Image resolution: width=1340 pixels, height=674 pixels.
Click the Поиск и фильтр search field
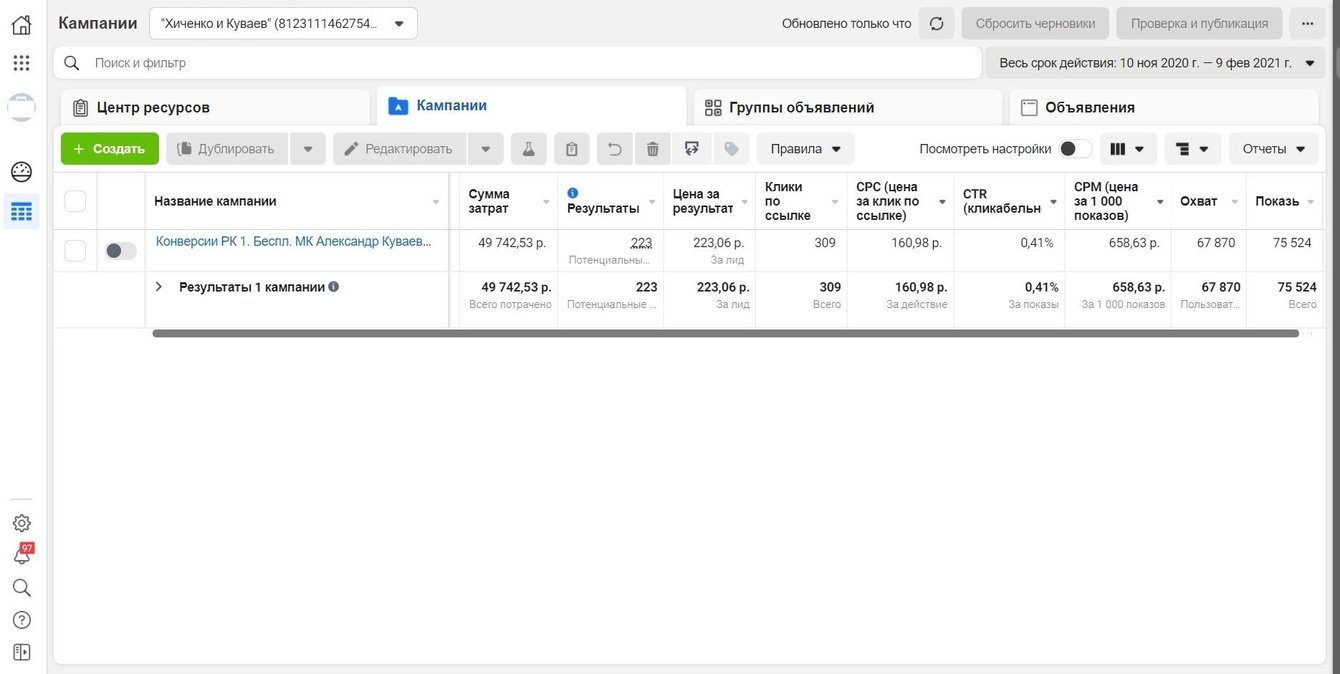coord(518,63)
